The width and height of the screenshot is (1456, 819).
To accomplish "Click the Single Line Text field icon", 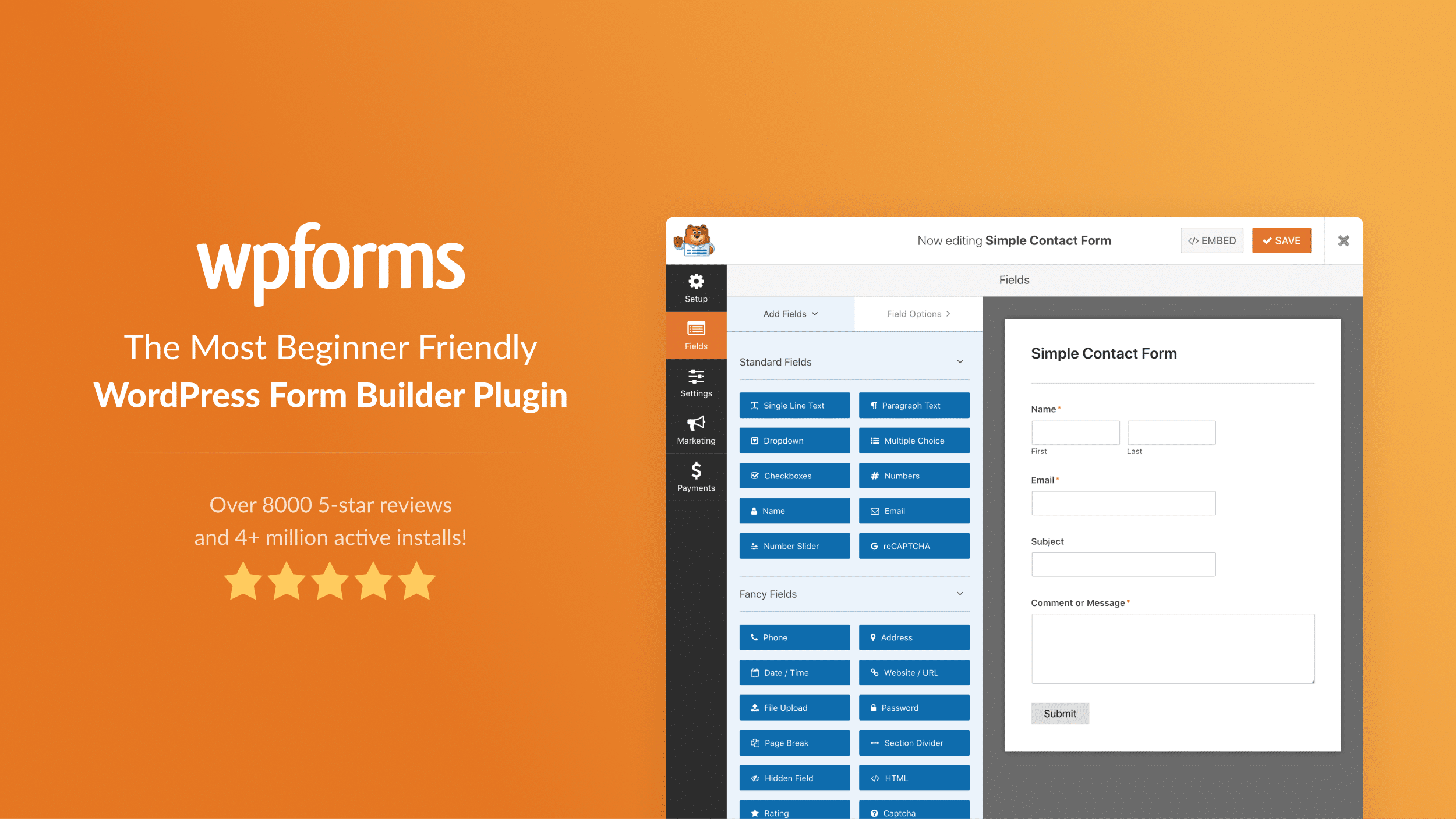I will tap(795, 405).
